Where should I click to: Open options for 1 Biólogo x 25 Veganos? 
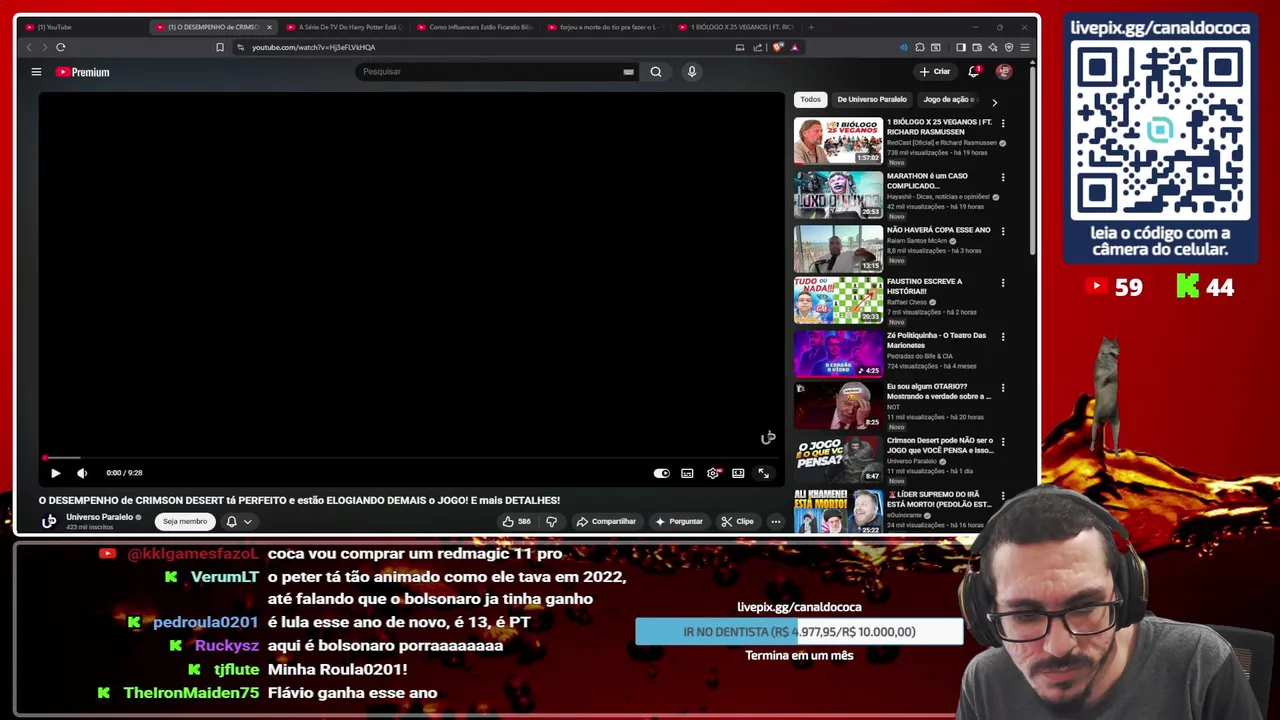1003,123
